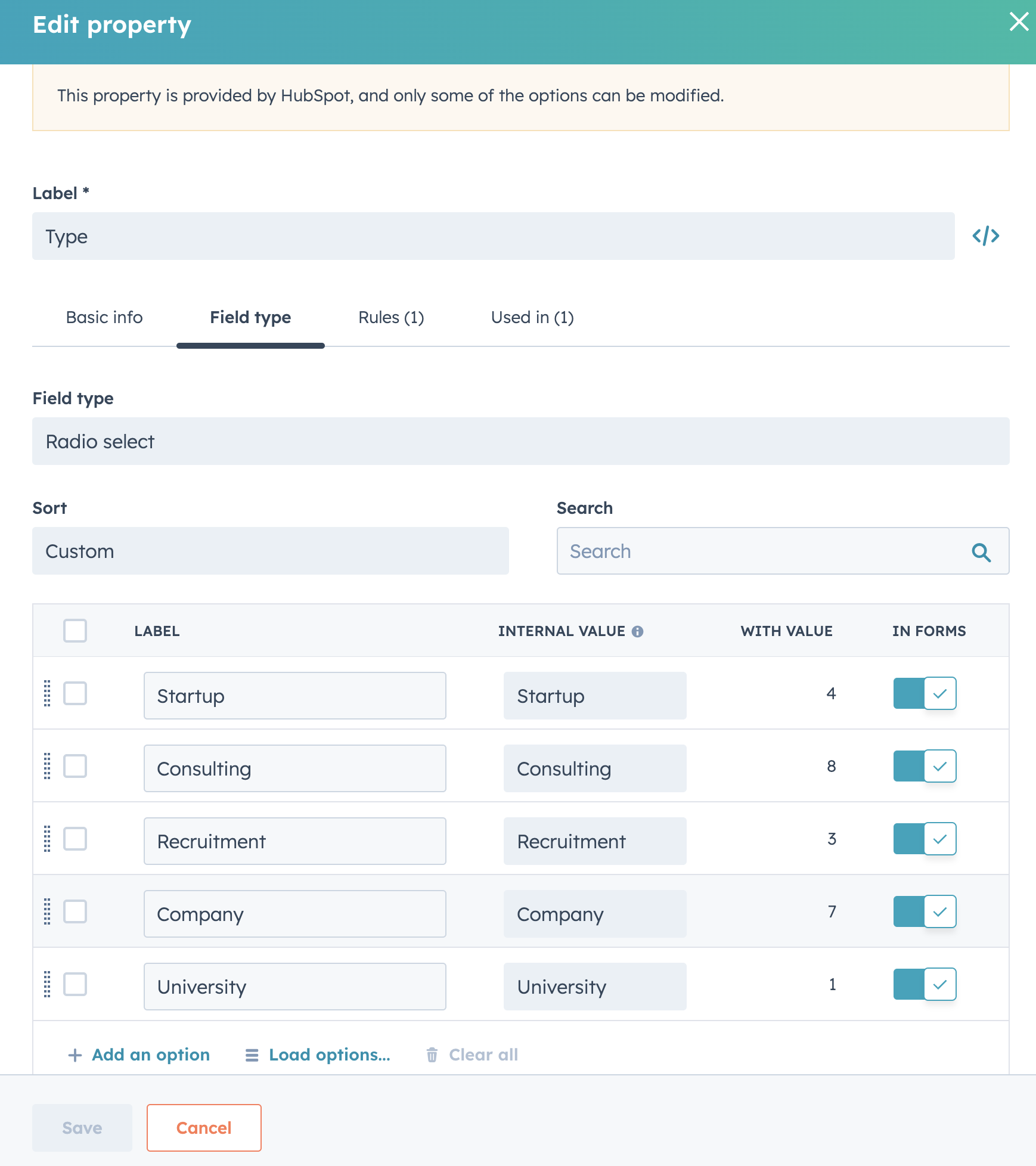Open the Field type Radio select dropdown

[x=520, y=441]
